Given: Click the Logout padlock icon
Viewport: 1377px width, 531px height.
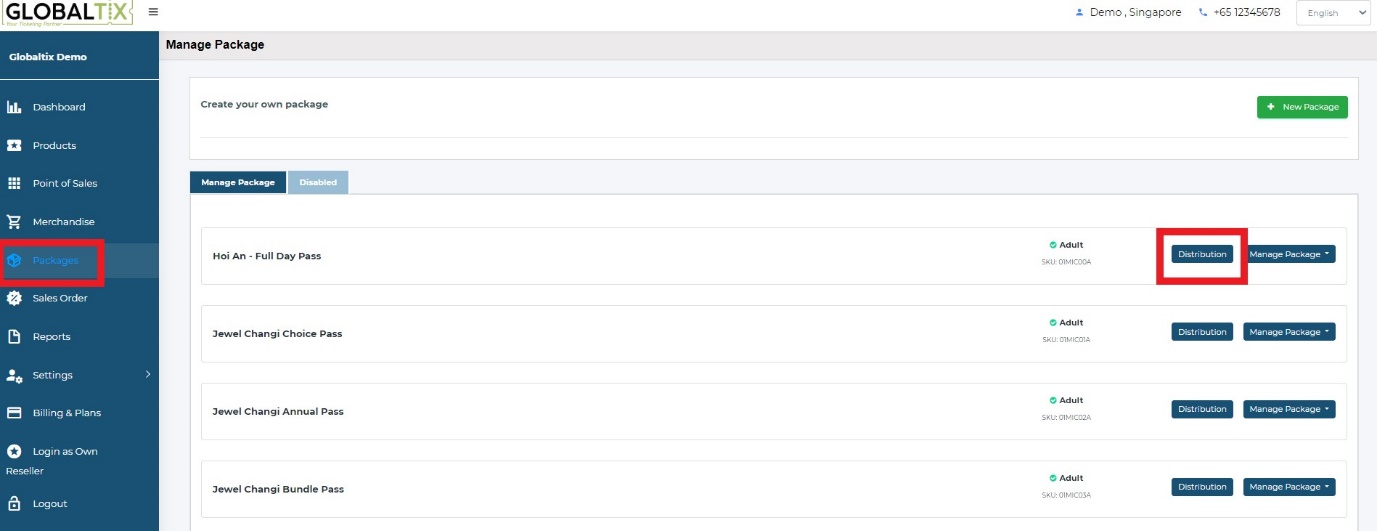Looking at the screenshot, I should pos(14,504).
